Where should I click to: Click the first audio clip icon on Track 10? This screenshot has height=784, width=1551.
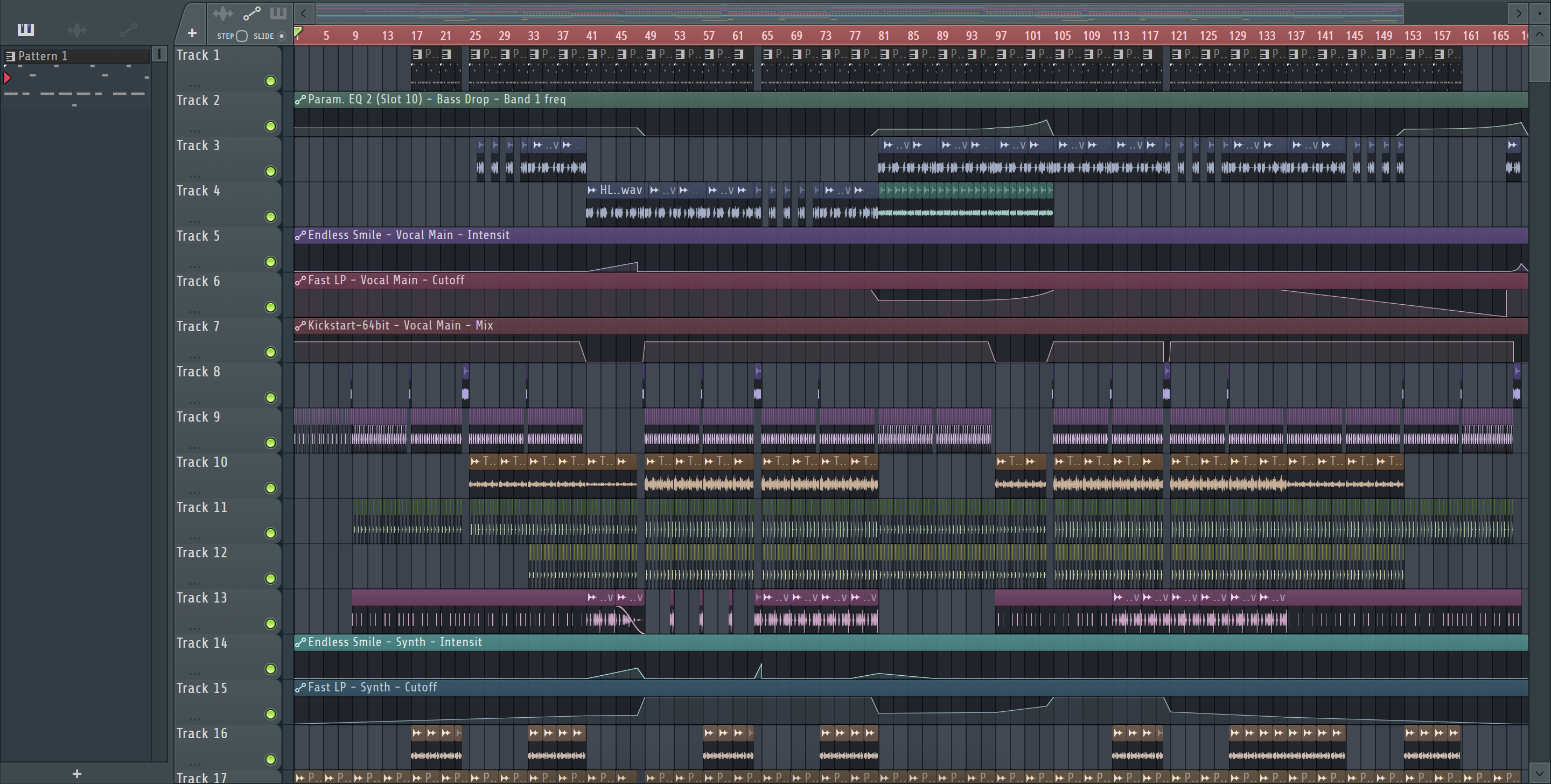click(x=475, y=462)
